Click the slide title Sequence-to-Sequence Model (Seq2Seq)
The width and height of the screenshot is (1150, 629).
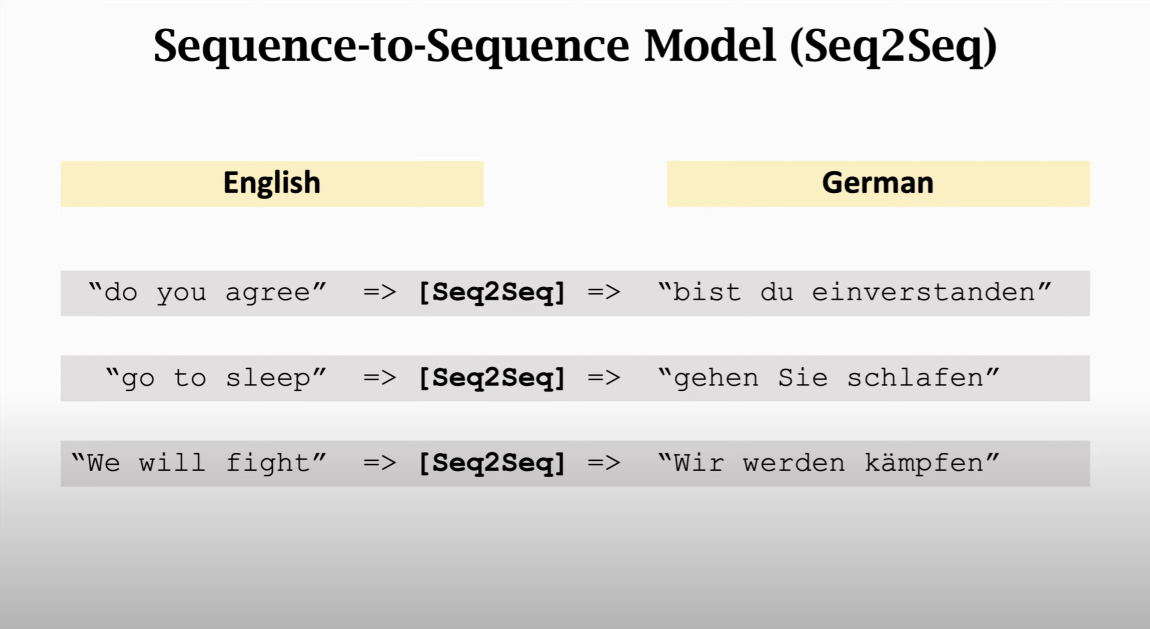pyautogui.click(x=575, y=46)
